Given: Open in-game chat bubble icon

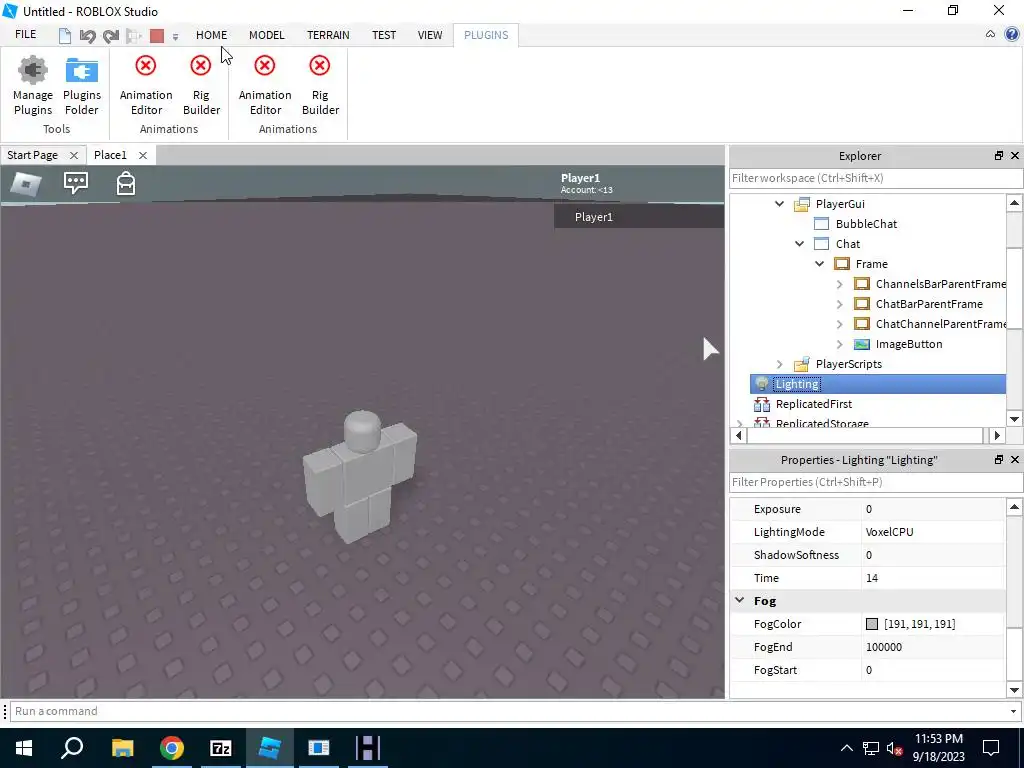Looking at the screenshot, I should click(76, 183).
